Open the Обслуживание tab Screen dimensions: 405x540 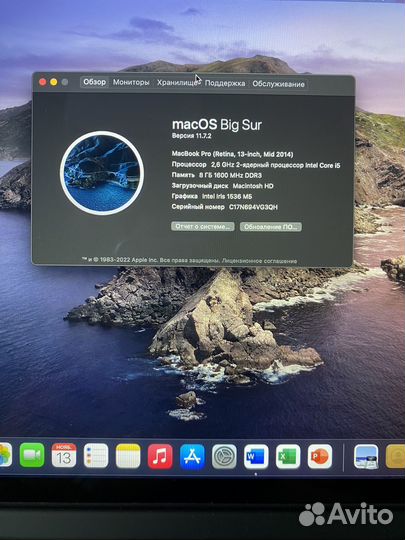point(278,84)
